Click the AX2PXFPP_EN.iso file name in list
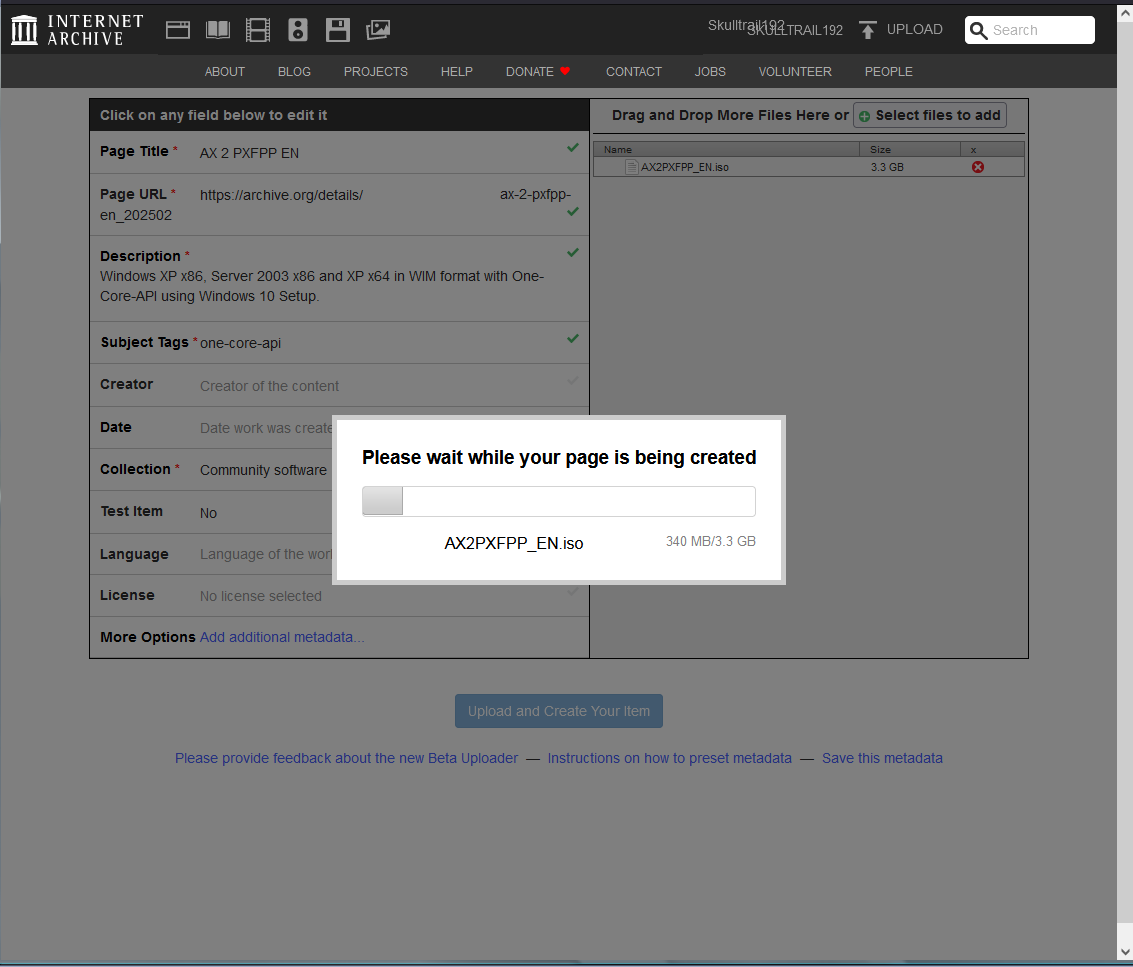 (685, 167)
